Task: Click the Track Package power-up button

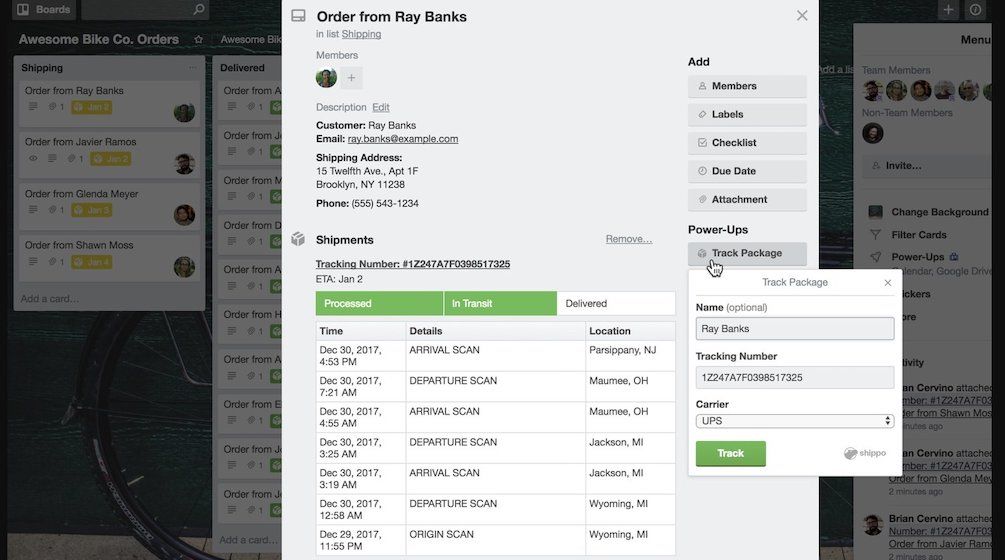Action: coord(746,253)
